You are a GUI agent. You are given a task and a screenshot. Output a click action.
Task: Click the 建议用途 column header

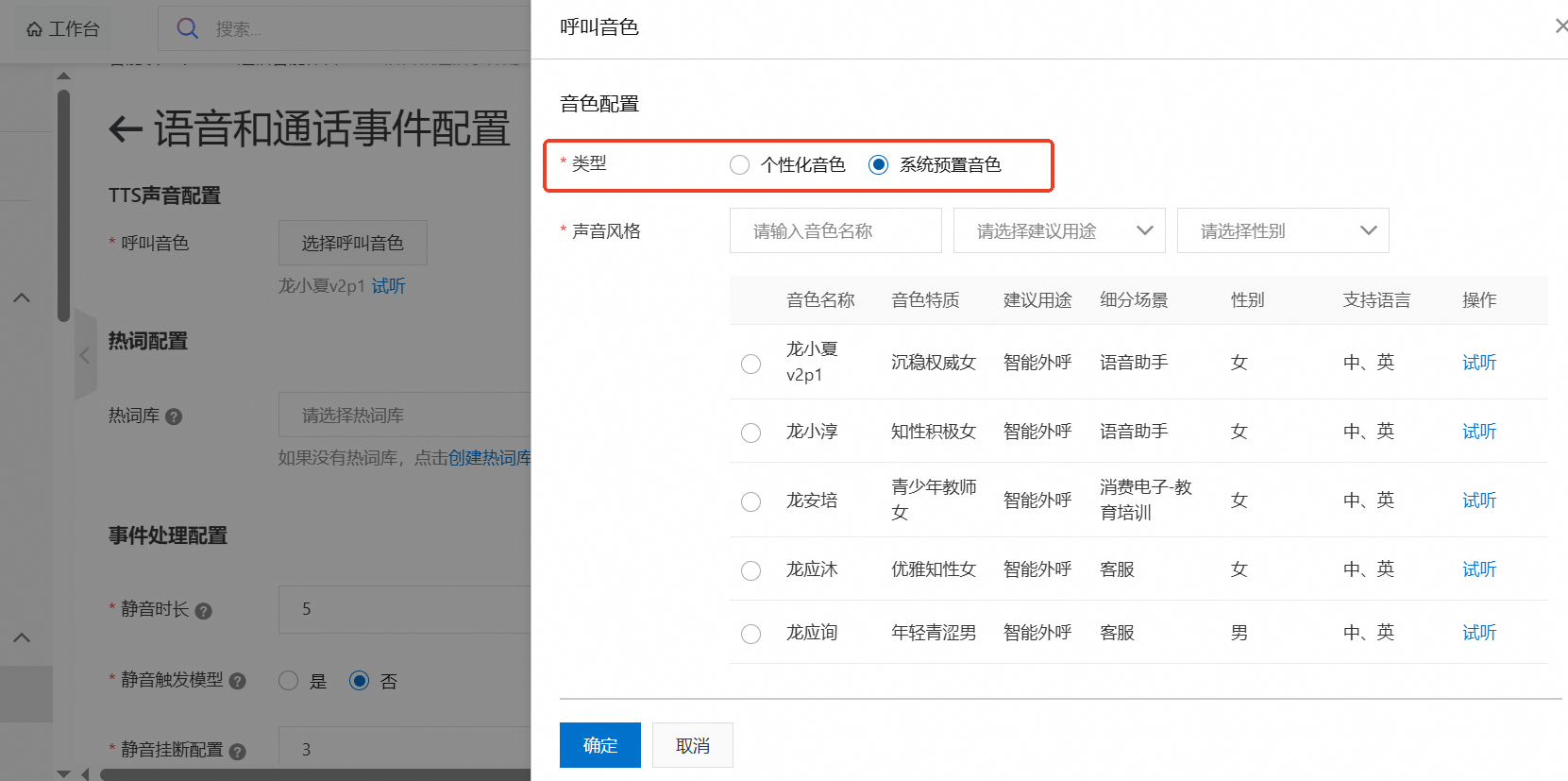click(x=1037, y=300)
